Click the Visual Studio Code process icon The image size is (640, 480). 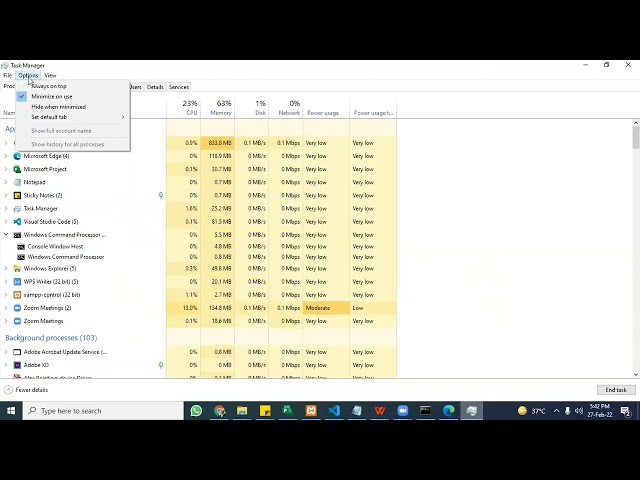coord(17,222)
